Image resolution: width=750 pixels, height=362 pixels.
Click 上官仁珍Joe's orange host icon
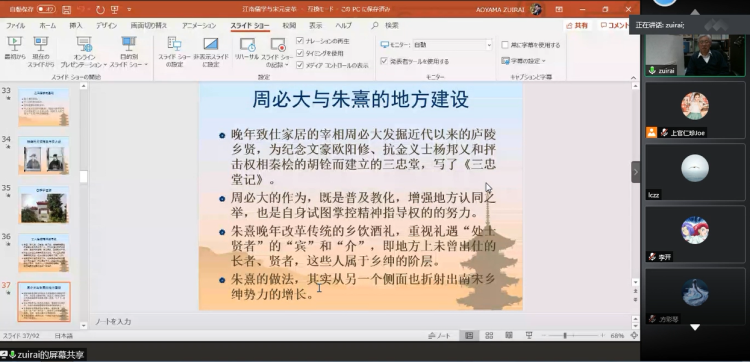pos(651,132)
